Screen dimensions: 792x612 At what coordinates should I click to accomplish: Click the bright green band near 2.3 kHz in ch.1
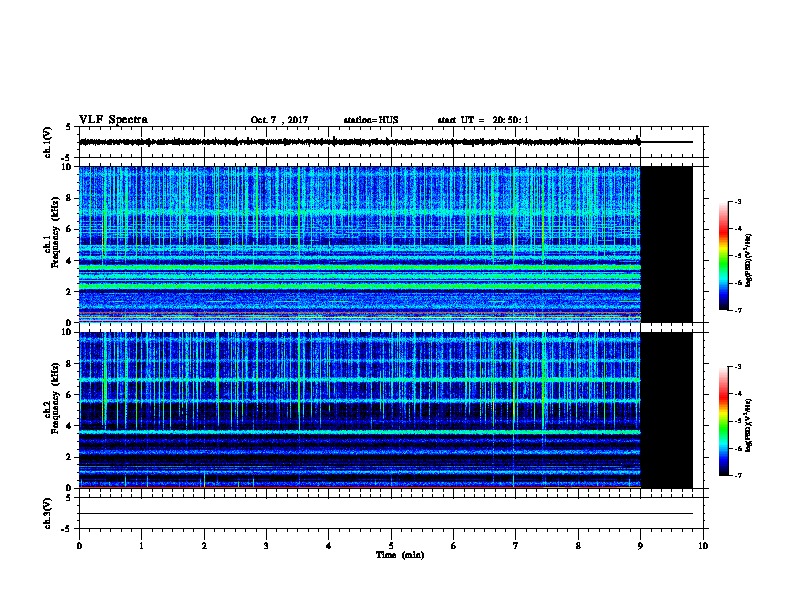[x=360, y=286]
